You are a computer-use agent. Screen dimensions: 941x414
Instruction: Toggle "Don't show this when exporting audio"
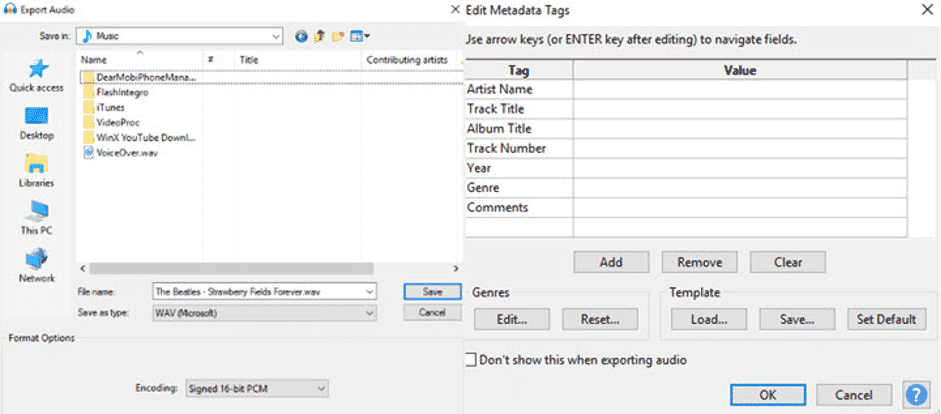coord(472,360)
